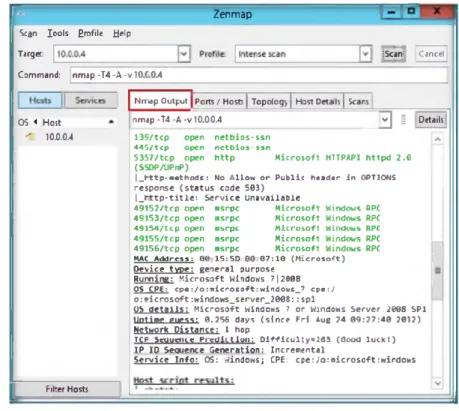The height and width of the screenshot is (411, 459).
Task: Click the 'OS CPE:' label
Action: pyautogui.click(x=151, y=289)
